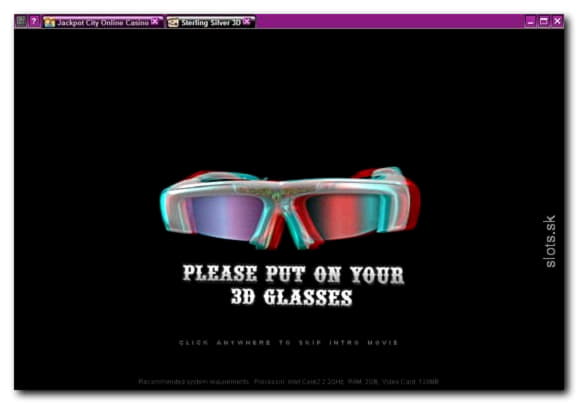
Task: Click the slots.sk watermark text
Action: (550, 241)
